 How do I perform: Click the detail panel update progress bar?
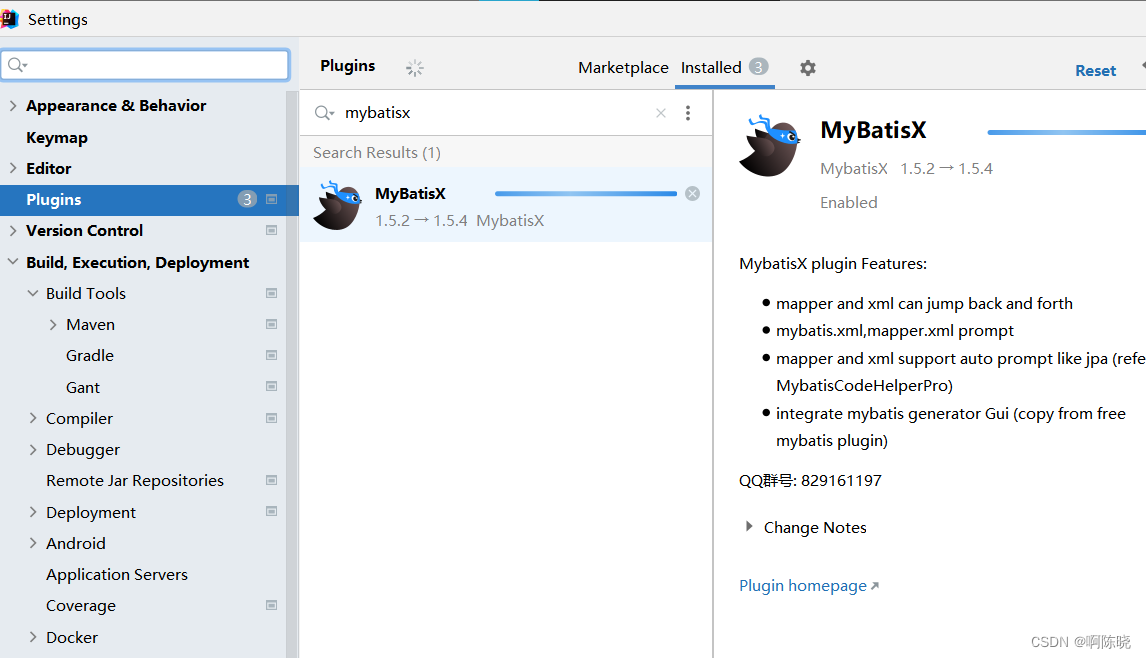(1066, 132)
